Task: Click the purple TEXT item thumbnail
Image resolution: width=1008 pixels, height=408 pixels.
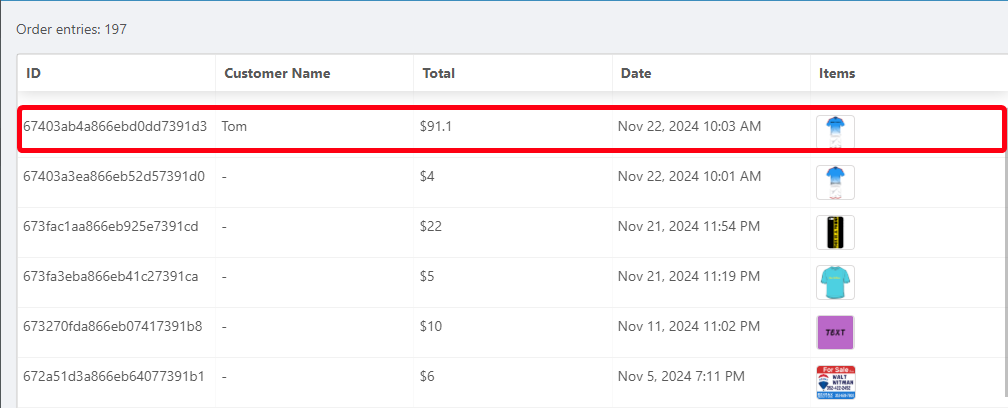Action: coord(835,332)
